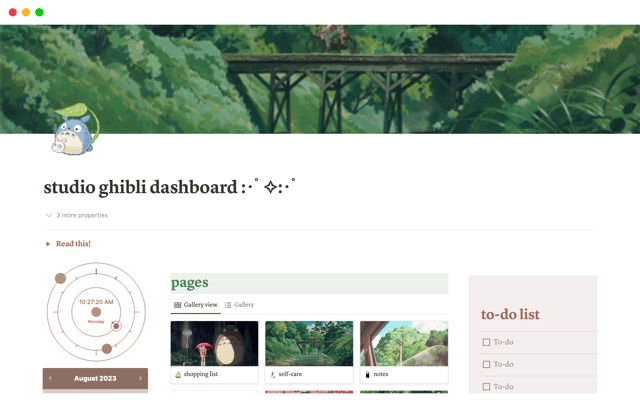Expand the Read this! toggle

48,244
